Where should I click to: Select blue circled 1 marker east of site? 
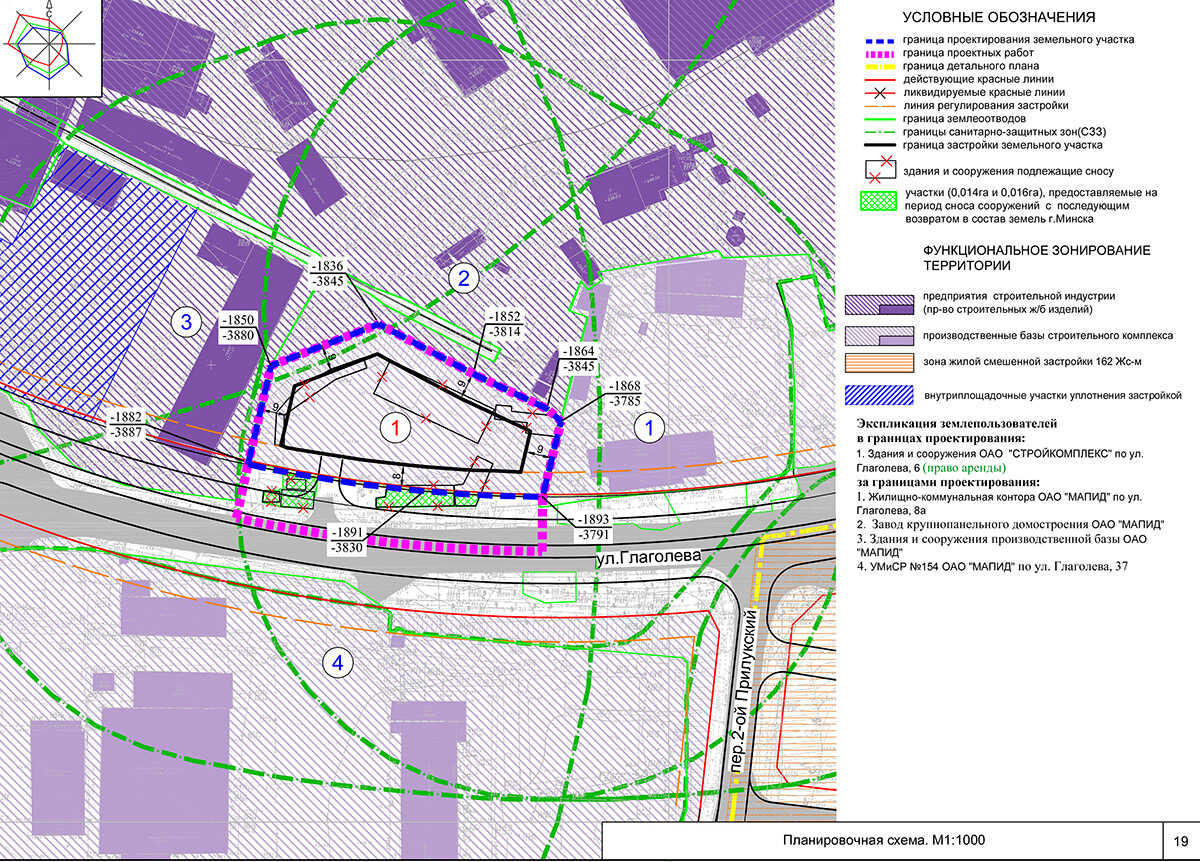click(x=649, y=428)
